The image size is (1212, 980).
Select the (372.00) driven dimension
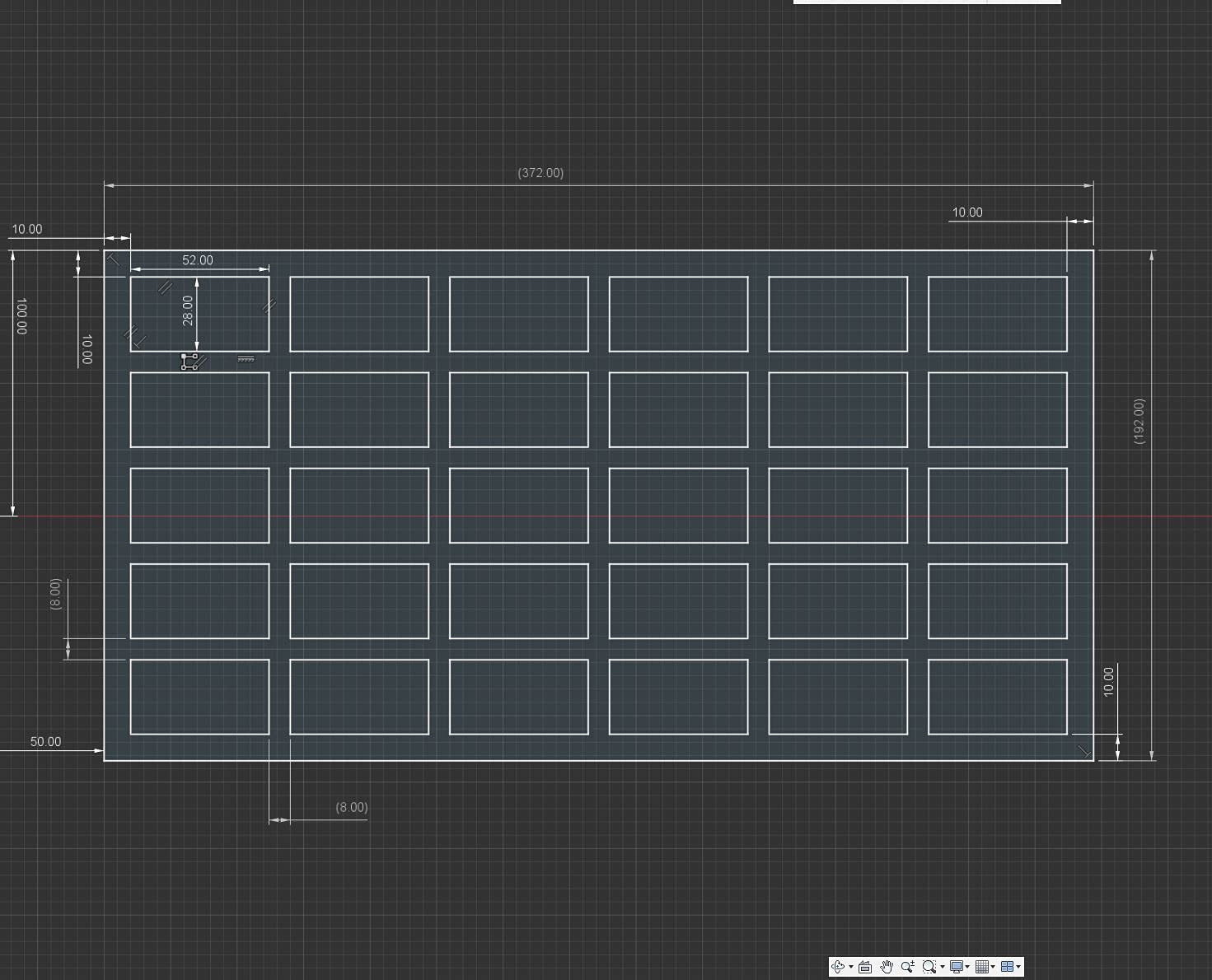click(x=540, y=173)
